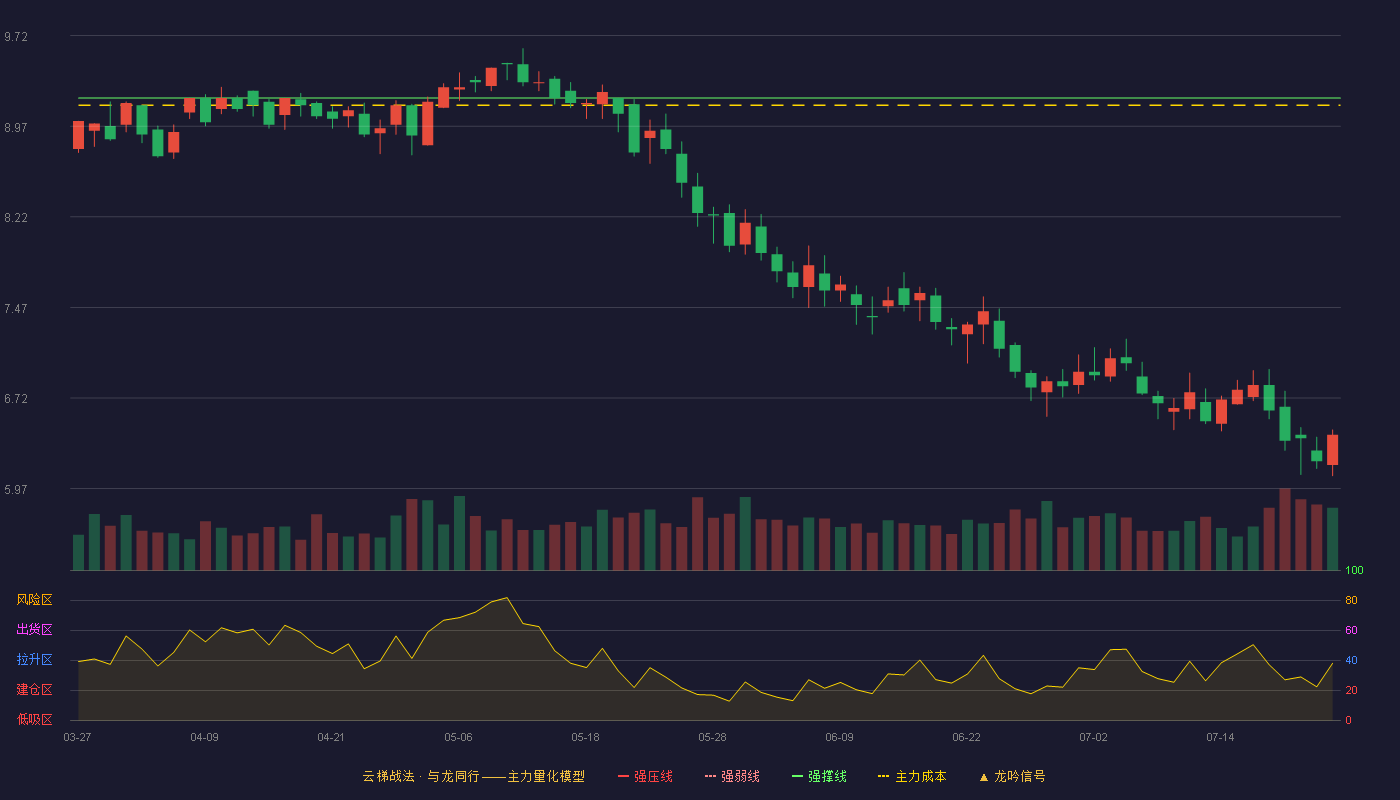Click the red 强压线 legend line marker
1400x800 pixels.
pos(623,776)
